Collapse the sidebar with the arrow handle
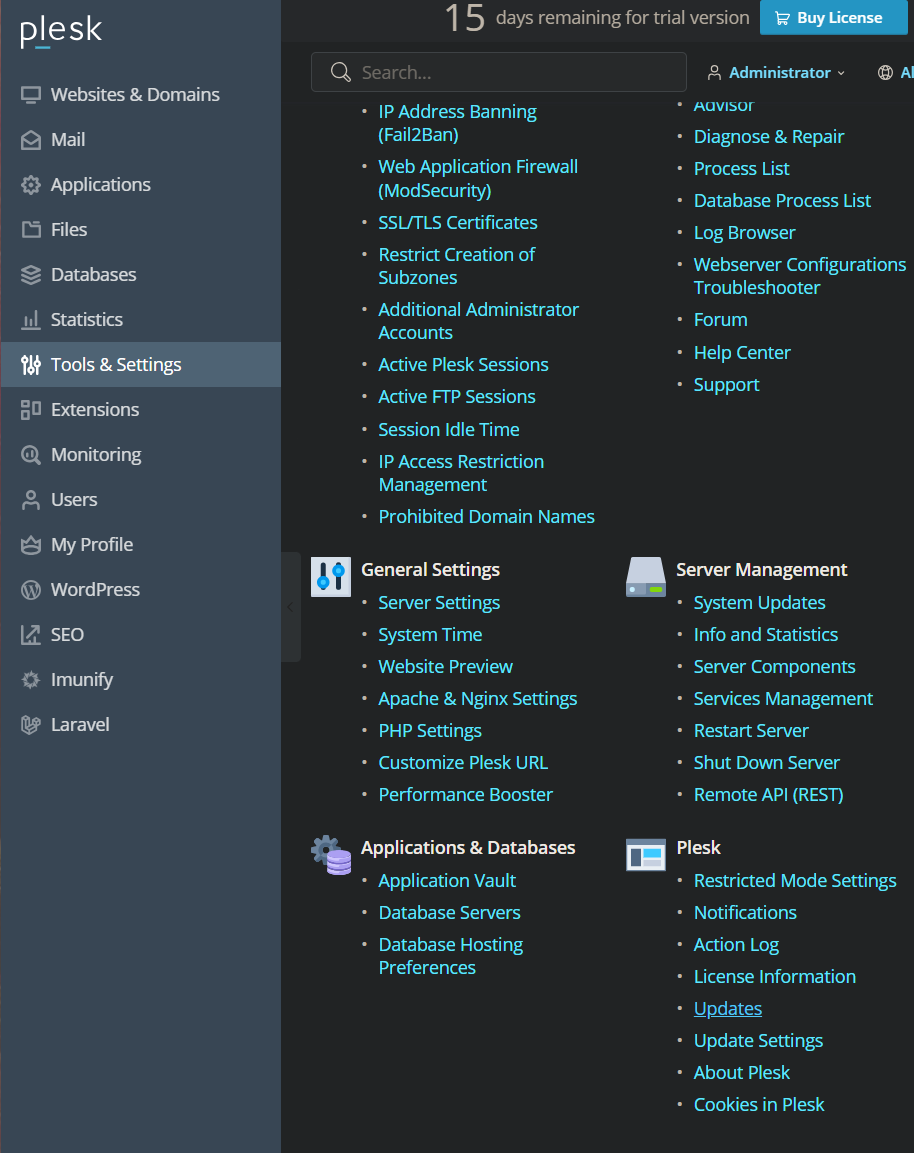 tap(290, 607)
